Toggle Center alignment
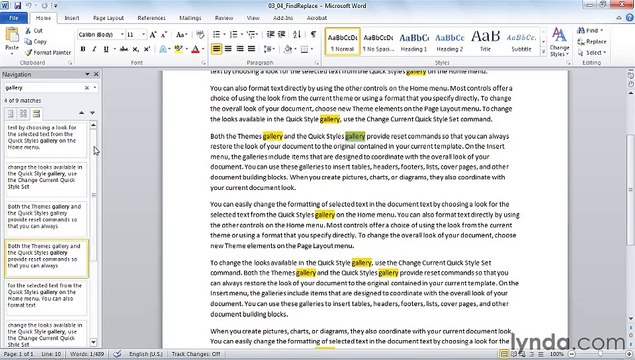This screenshot has height=360, width=635. pos(228,49)
